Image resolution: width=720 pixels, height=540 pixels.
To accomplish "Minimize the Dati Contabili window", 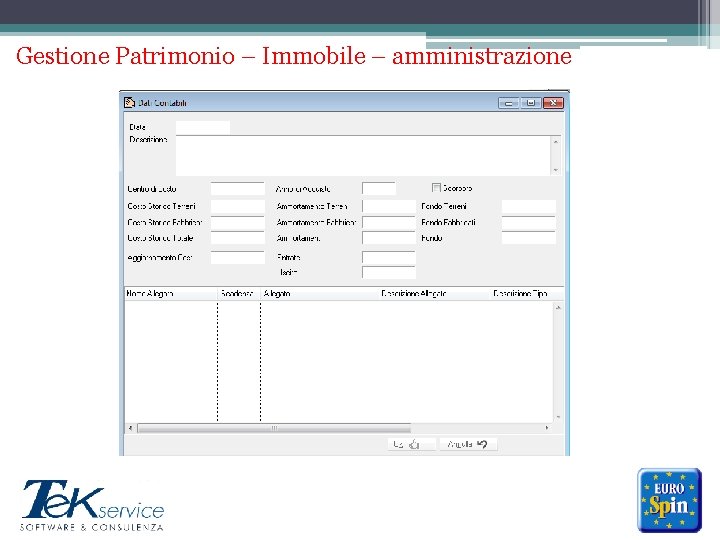I will (x=508, y=103).
